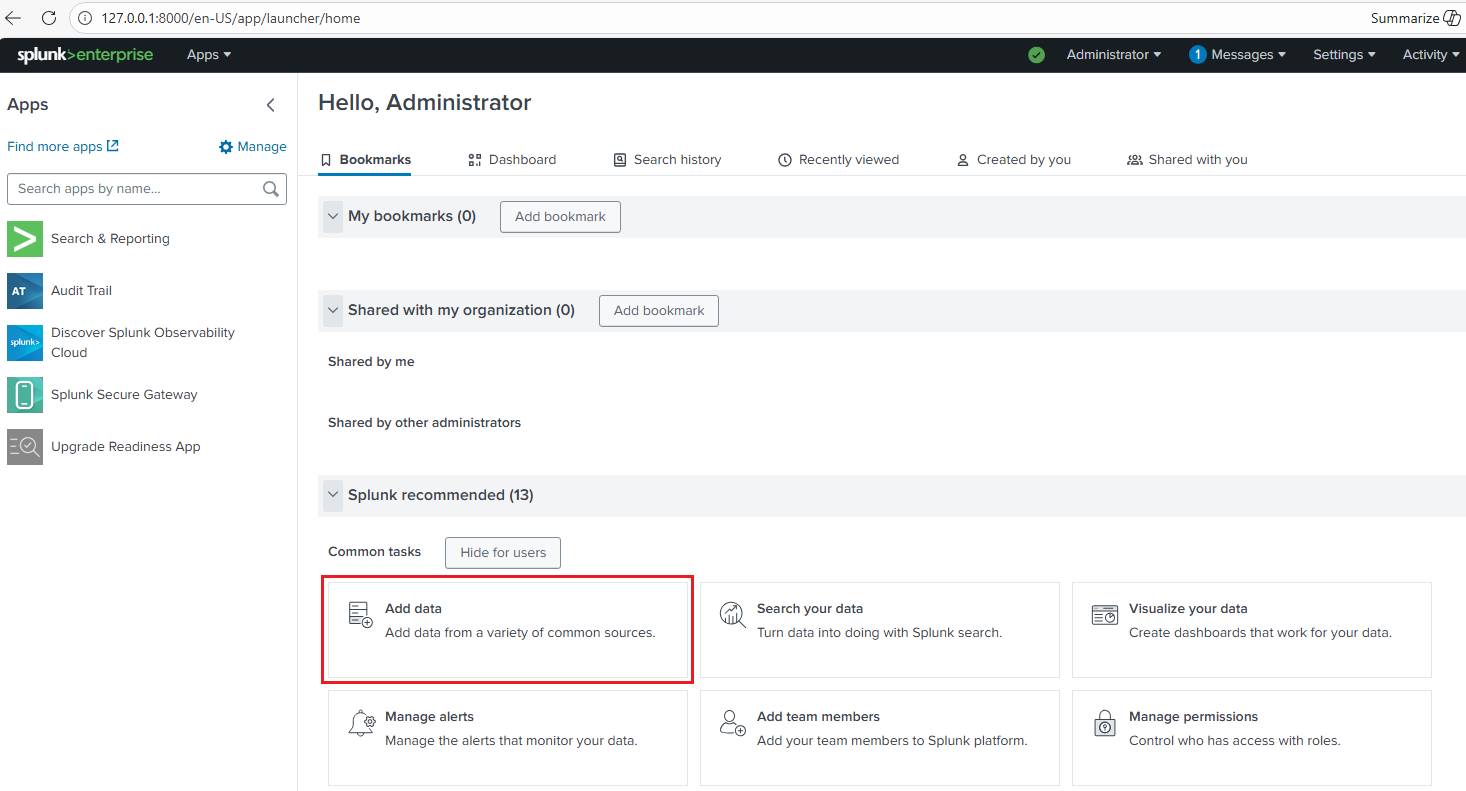Click the Manage gear icon in Apps panel

click(x=226, y=147)
